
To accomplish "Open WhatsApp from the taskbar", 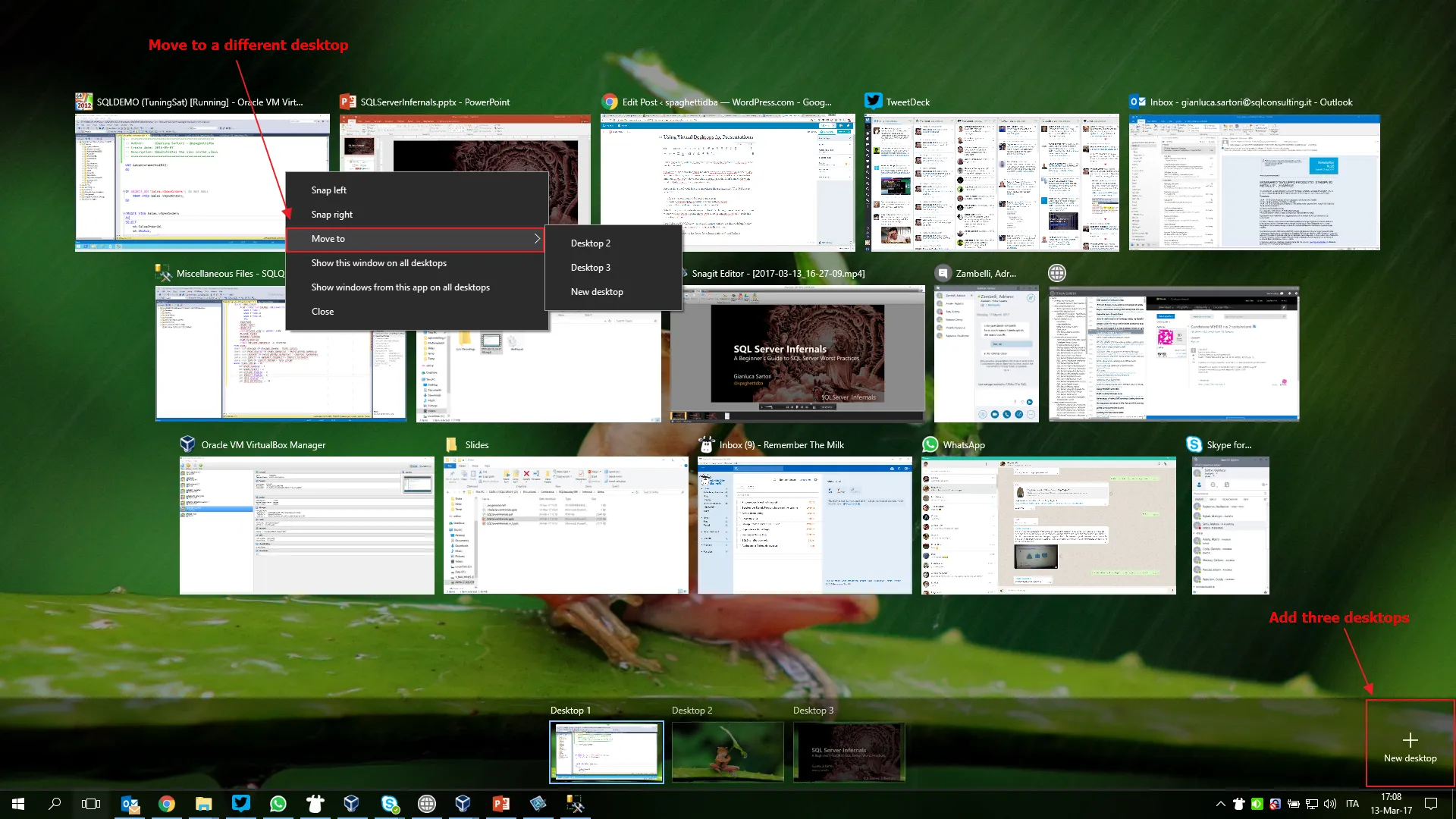I will 278,804.
